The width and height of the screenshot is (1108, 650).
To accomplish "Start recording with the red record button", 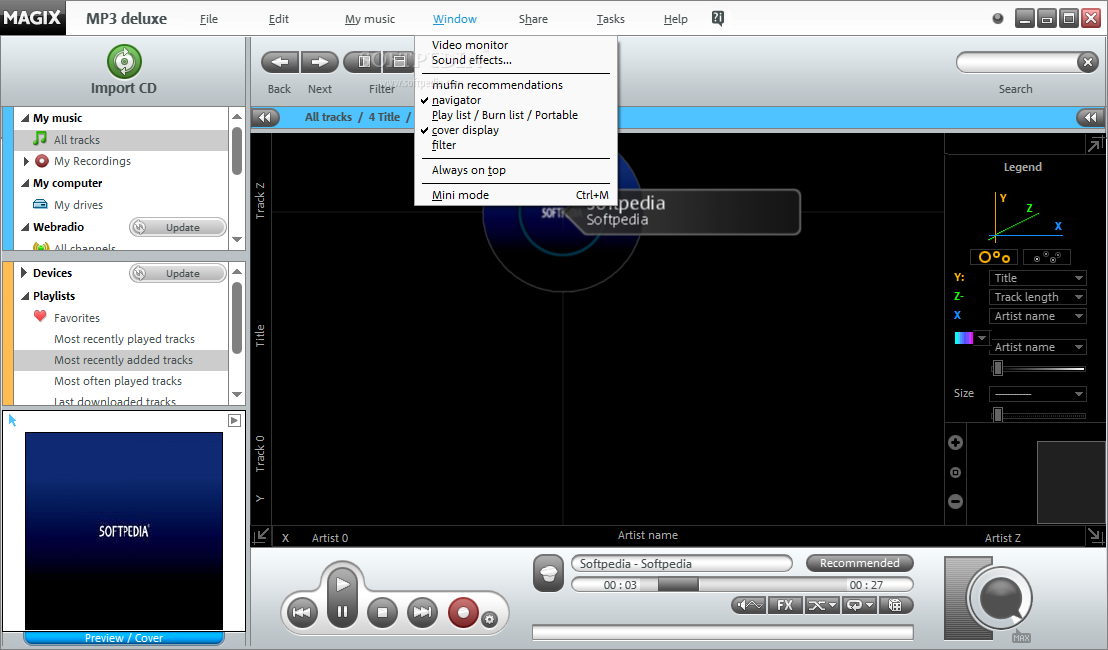I will pos(464,612).
